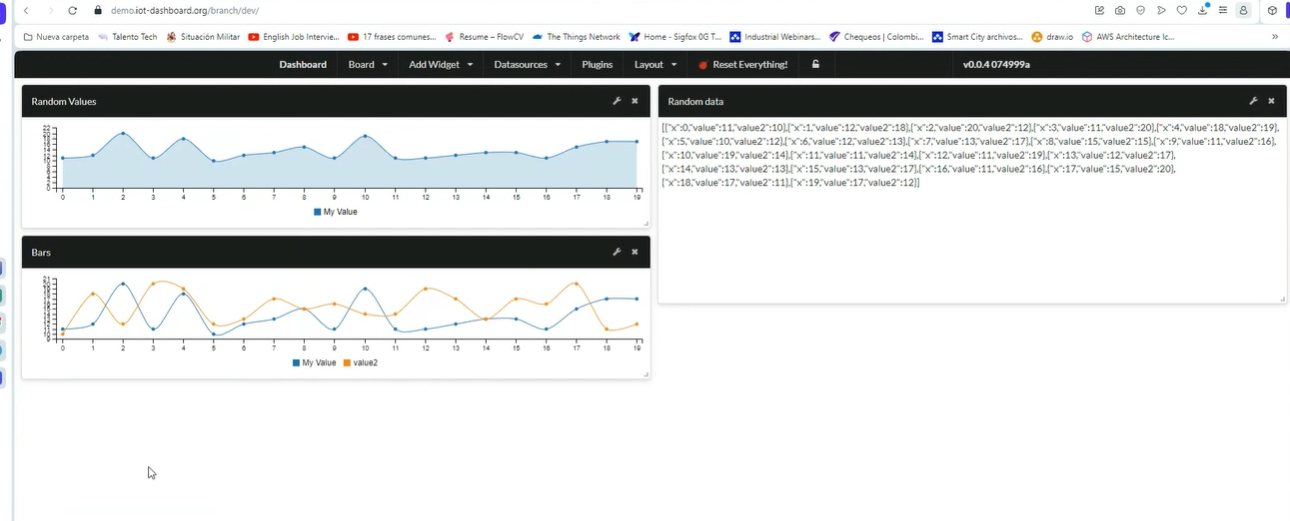Click the Random Values widget title
This screenshot has height=521, width=1290.
click(x=64, y=101)
